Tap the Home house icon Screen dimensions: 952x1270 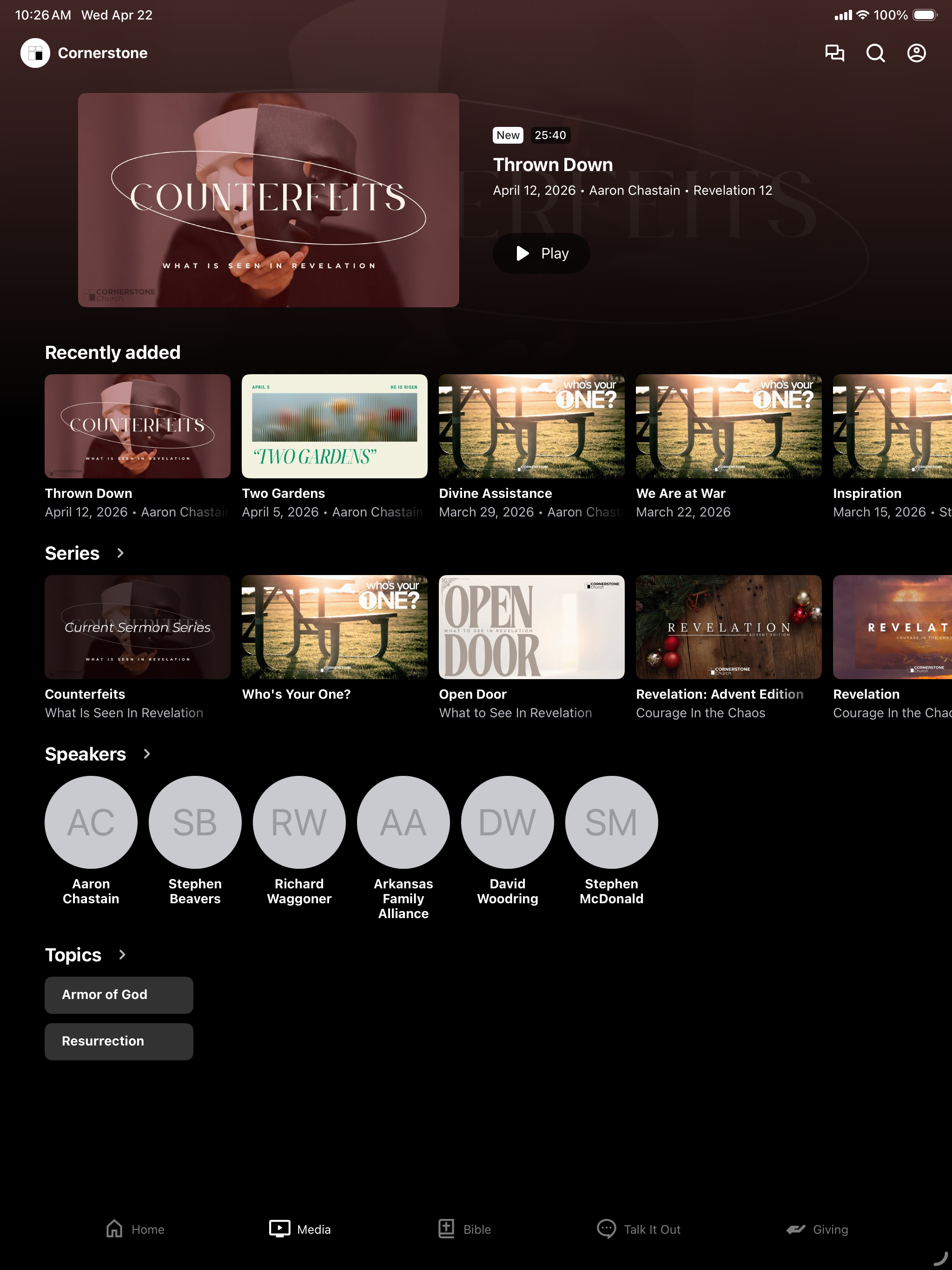coord(114,1229)
